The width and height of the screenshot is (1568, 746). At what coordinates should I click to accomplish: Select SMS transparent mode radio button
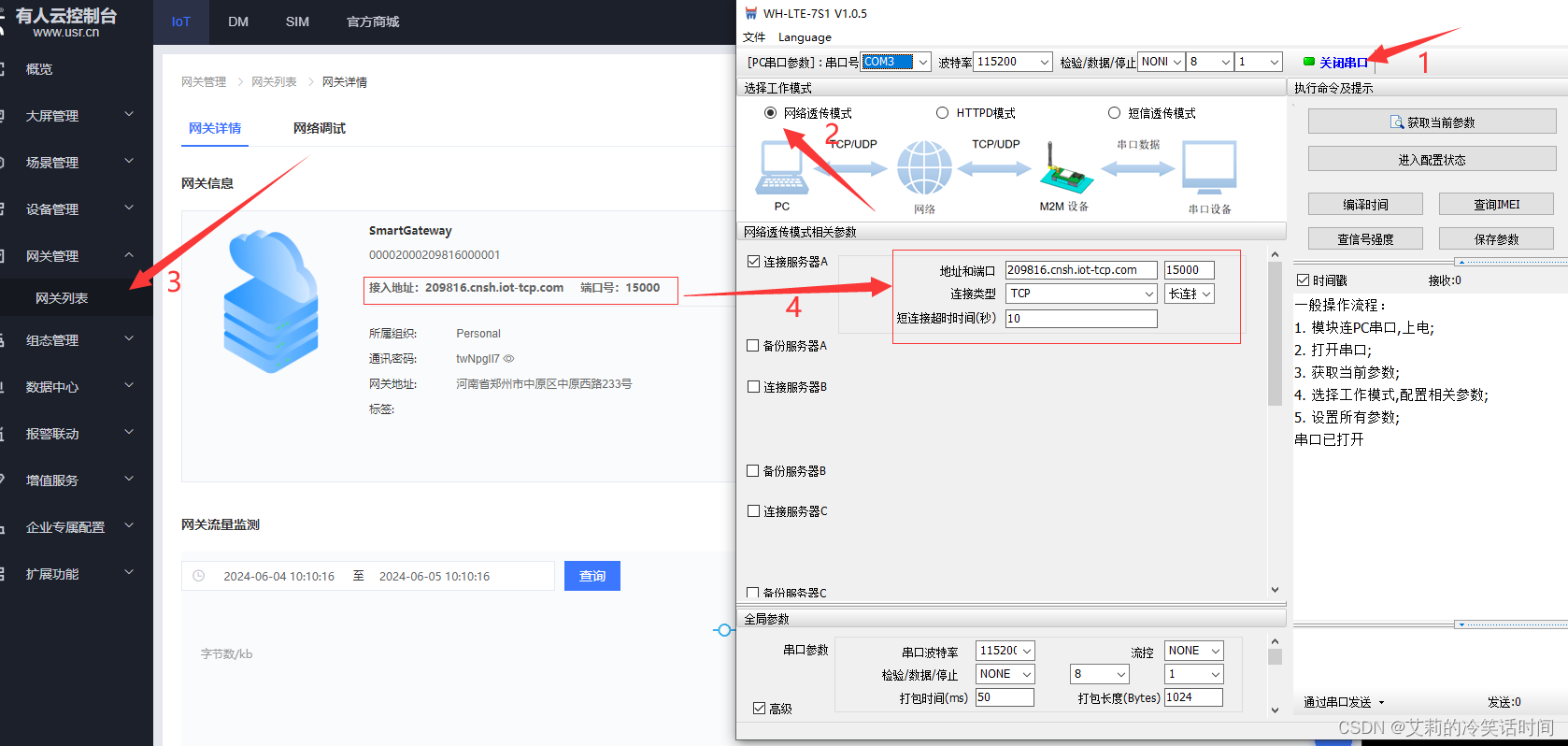tap(1114, 113)
